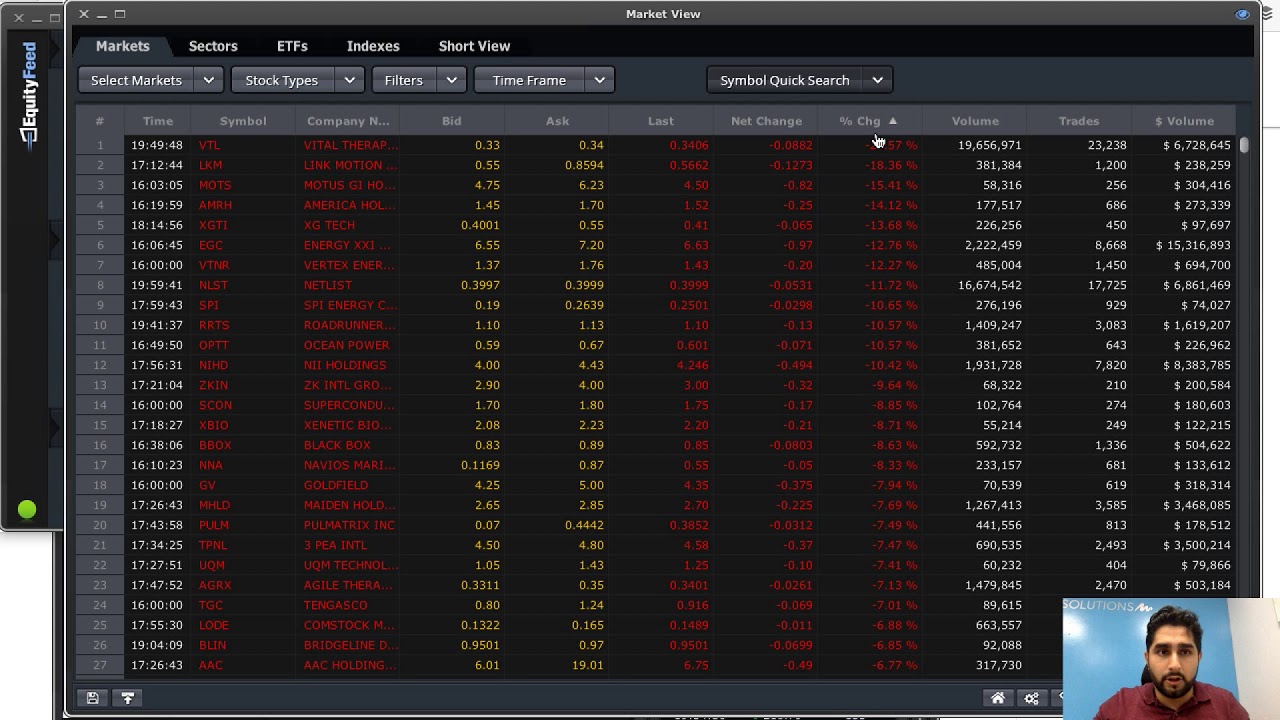Switch to the Sectors tab

click(x=213, y=46)
